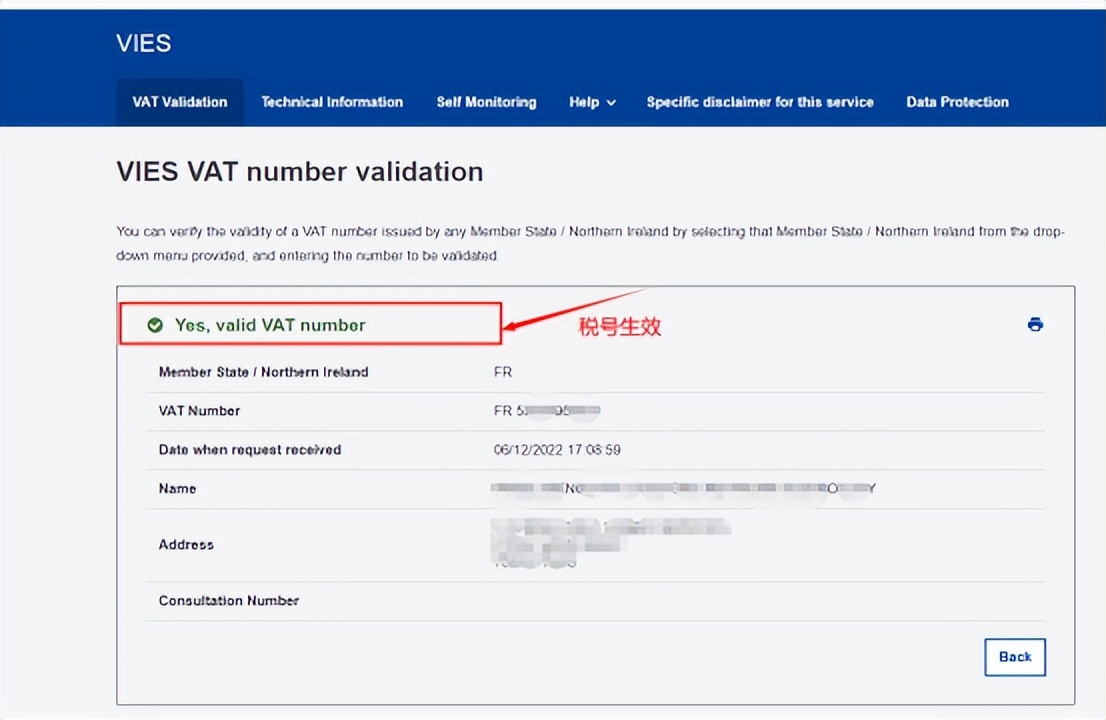Open the Self Monitoring page
Viewport: 1106px width, 720px height.
pos(486,102)
